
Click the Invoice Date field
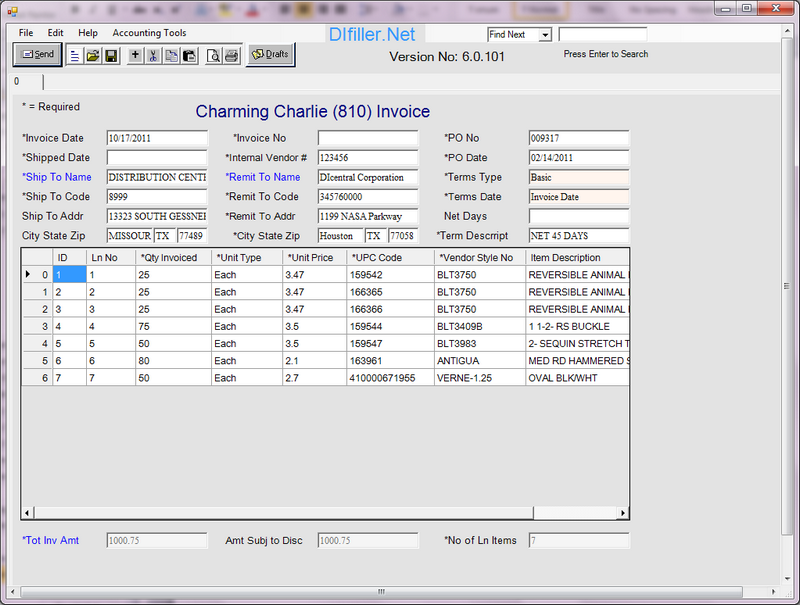(x=157, y=138)
